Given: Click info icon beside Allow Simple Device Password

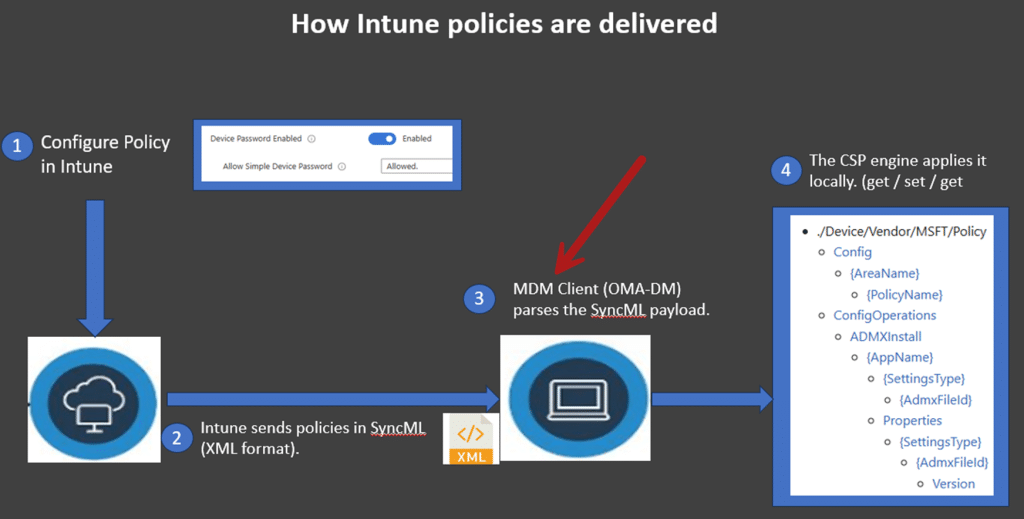Looking at the screenshot, I should [342, 166].
